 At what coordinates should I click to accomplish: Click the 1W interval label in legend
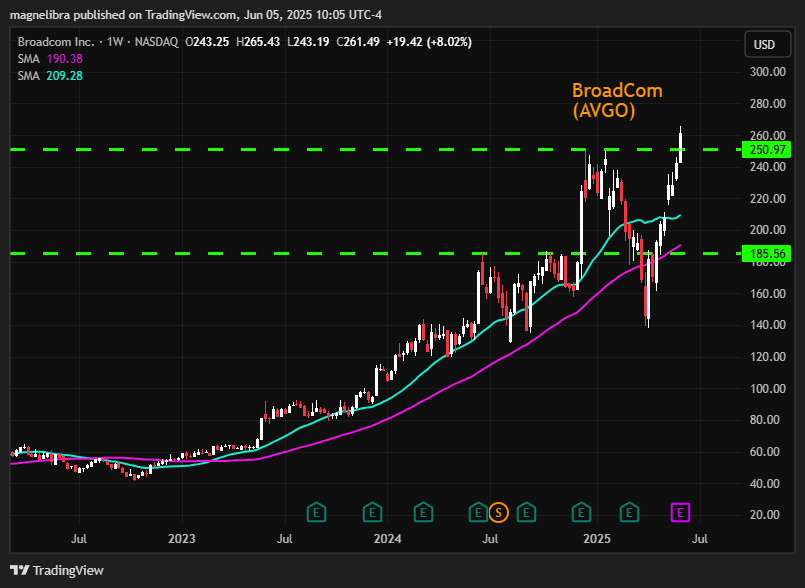tap(115, 42)
